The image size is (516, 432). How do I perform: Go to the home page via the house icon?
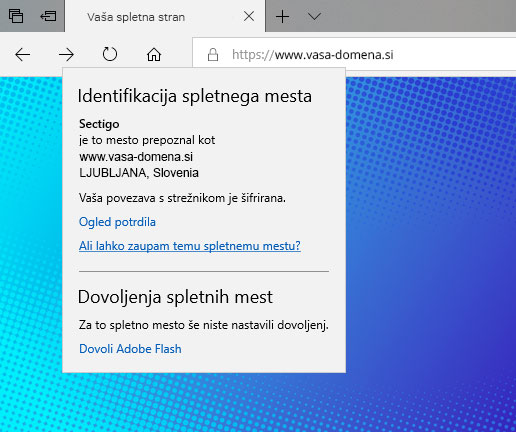click(x=154, y=54)
